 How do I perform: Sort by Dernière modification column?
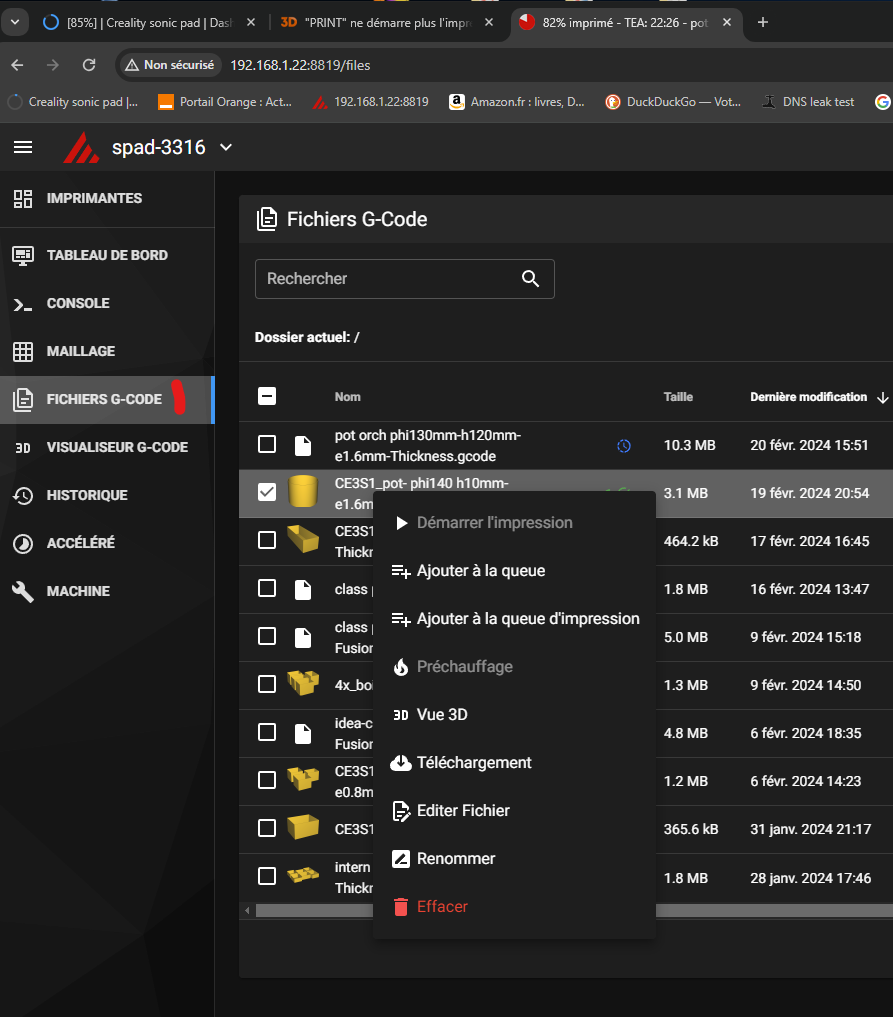[809, 397]
